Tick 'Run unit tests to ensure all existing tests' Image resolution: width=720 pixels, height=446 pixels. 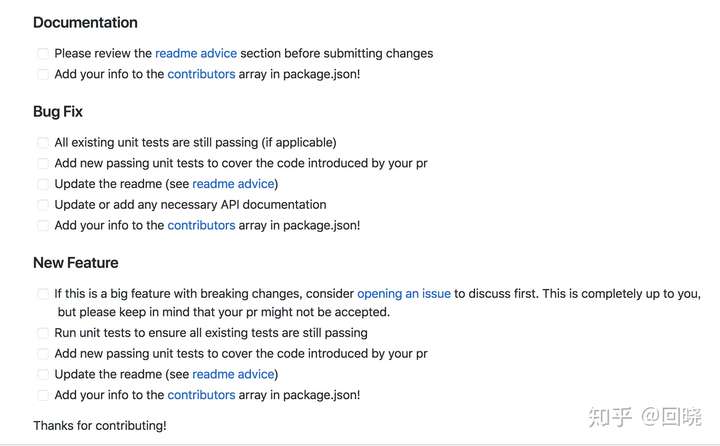point(43,333)
